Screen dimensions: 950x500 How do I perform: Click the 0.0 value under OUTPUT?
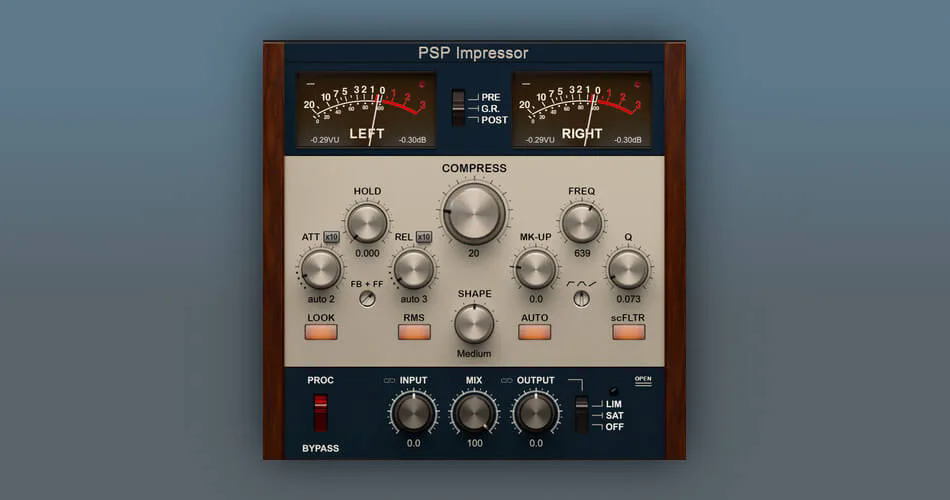click(x=536, y=443)
